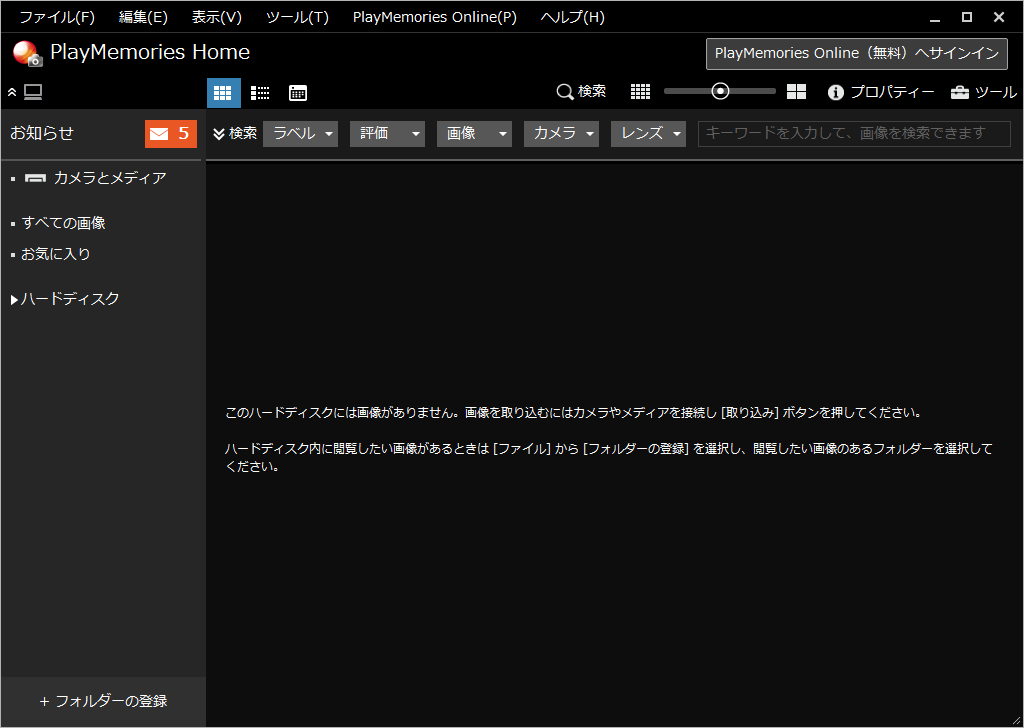The height and width of the screenshot is (728, 1024).
Task: Select すべての画像 in the sidebar
Action: [x=63, y=223]
